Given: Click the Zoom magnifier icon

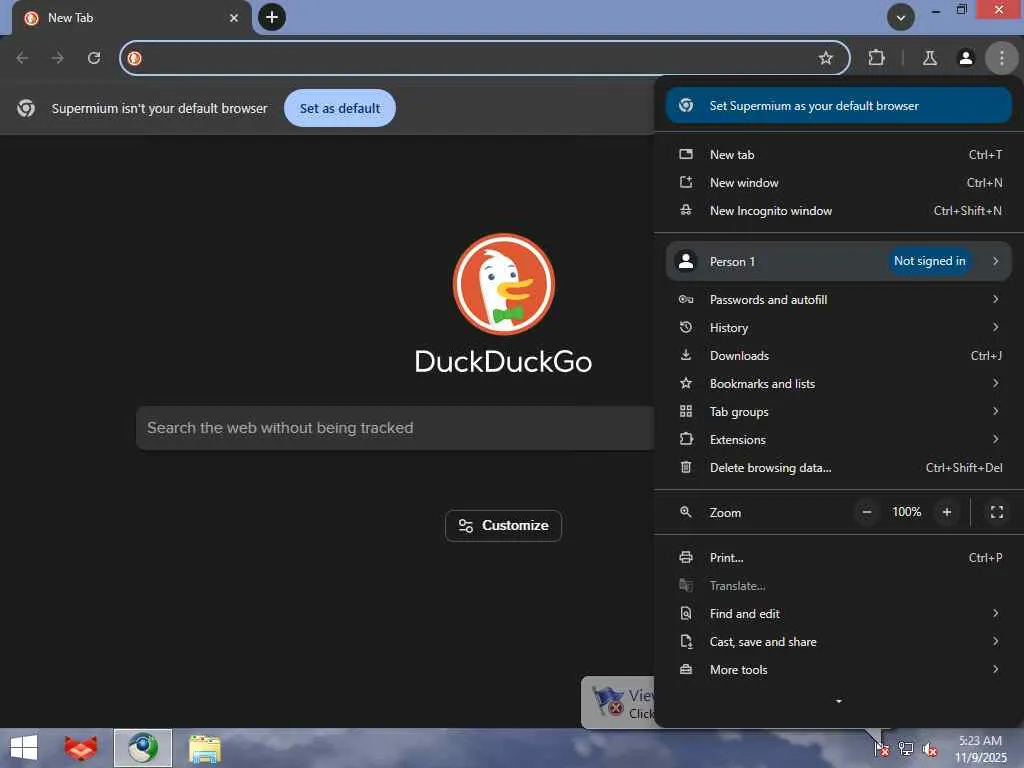Looking at the screenshot, I should click(x=686, y=513).
